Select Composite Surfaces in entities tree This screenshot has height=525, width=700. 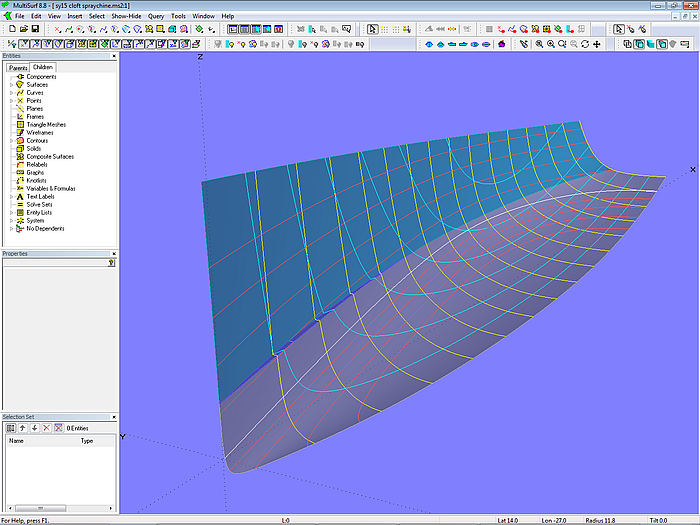tap(50, 157)
